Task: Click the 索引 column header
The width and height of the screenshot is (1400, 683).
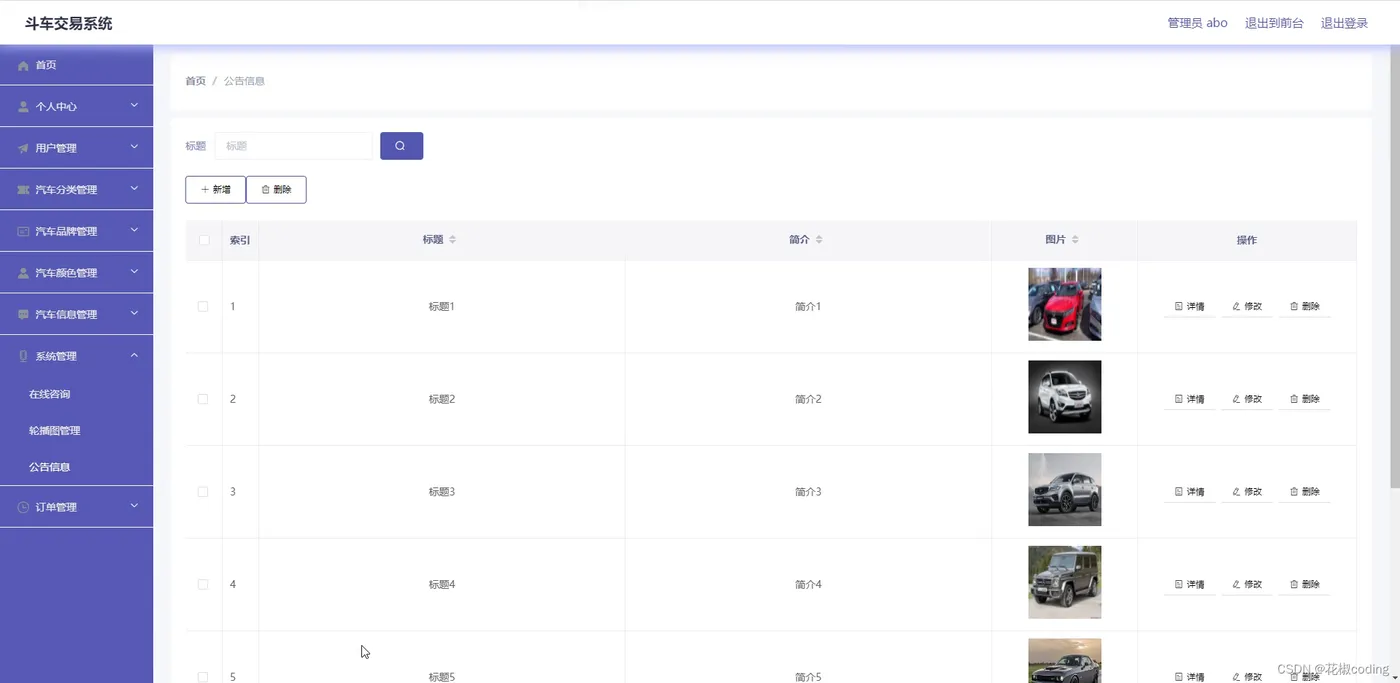Action: point(240,240)
